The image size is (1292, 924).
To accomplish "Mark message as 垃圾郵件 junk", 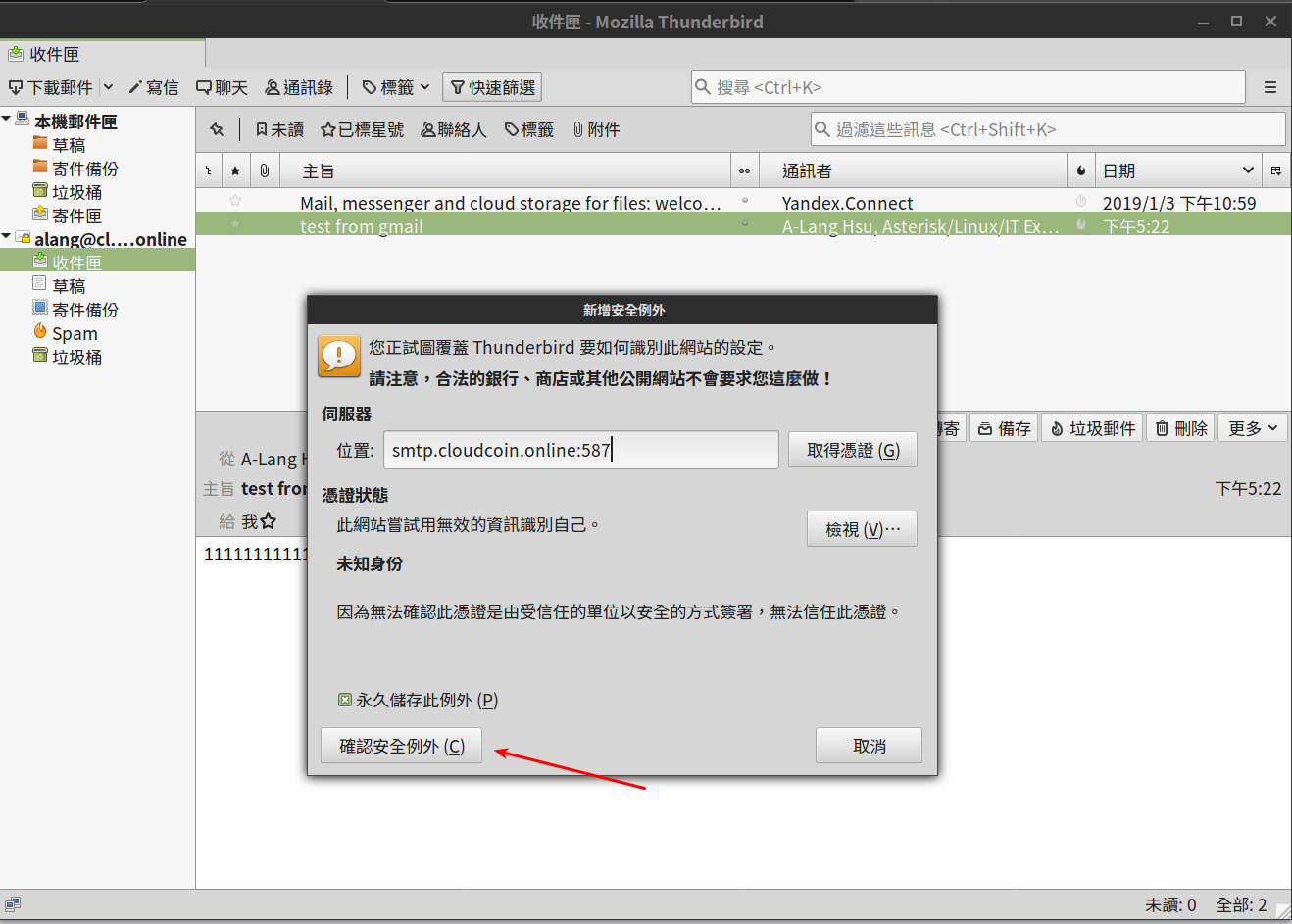I will coord(1092,428).
